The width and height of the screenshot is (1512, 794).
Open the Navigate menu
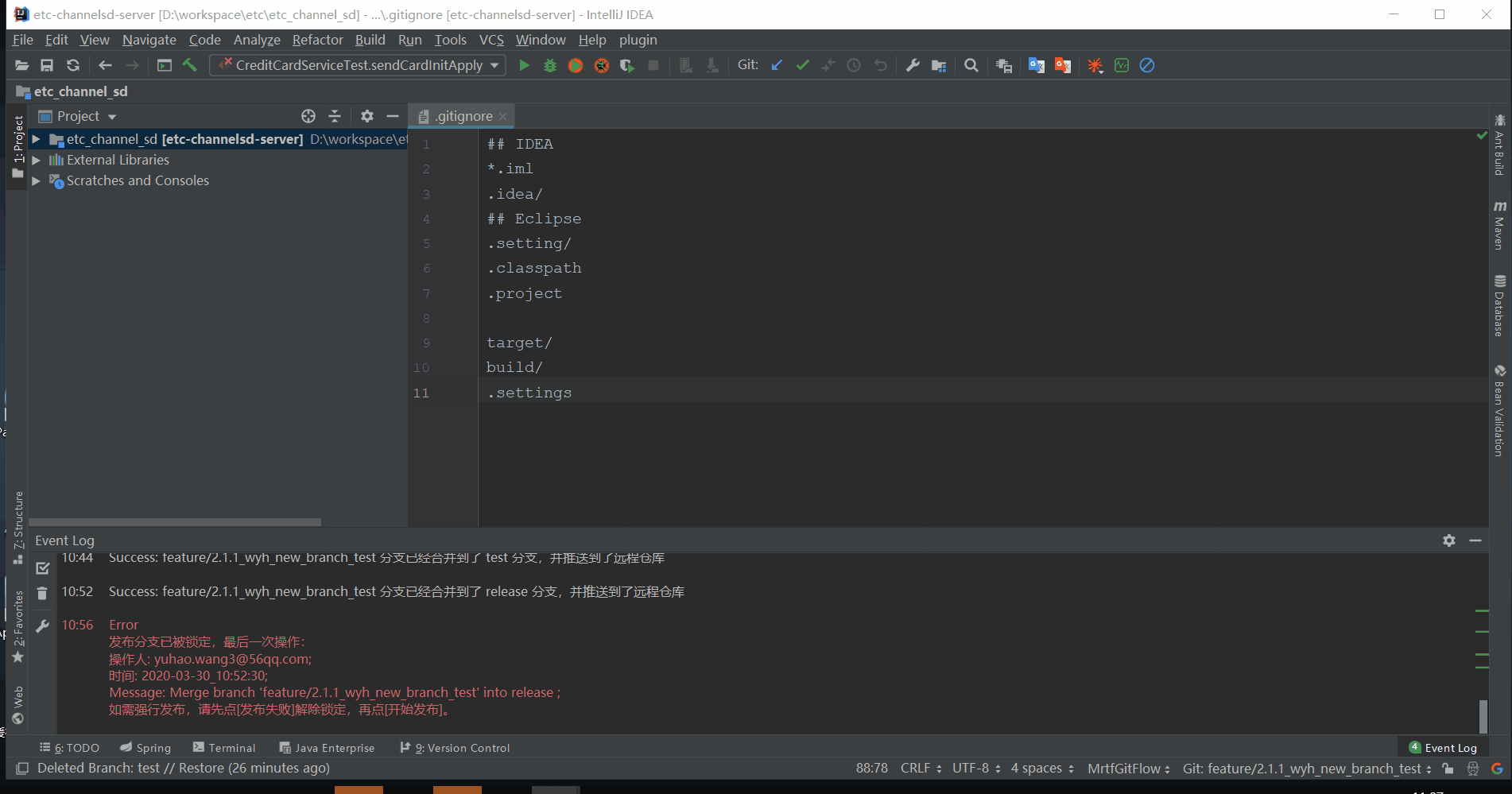click(x=149, y=40)
